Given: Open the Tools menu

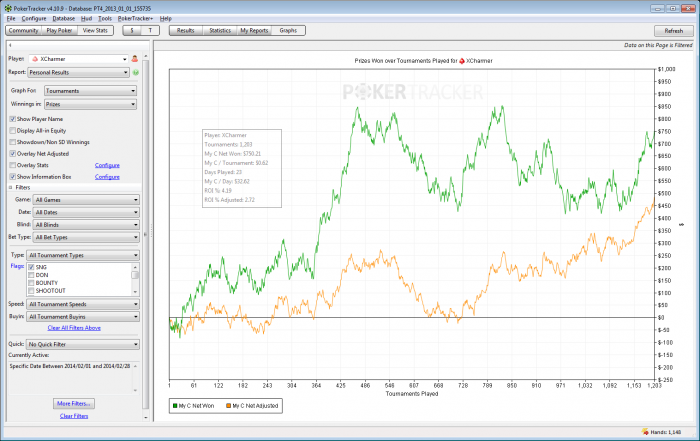Looking at the screenshot, I should 105,18.
